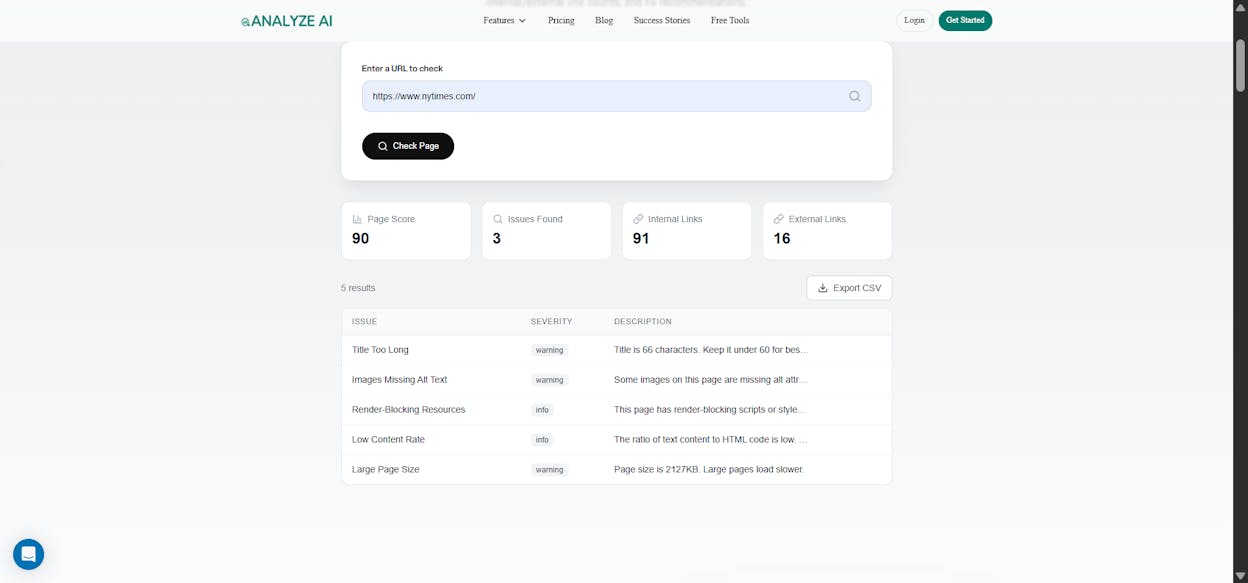Click the Issues Found magnifier icon

(498, 219)
